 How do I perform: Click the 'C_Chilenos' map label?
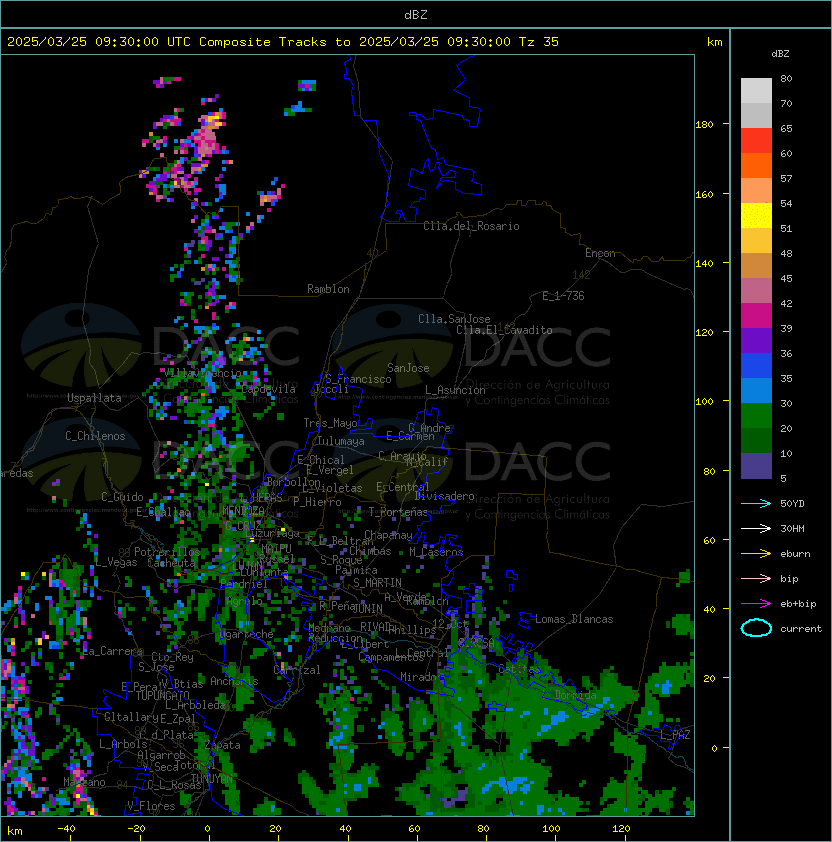(95, 436)
